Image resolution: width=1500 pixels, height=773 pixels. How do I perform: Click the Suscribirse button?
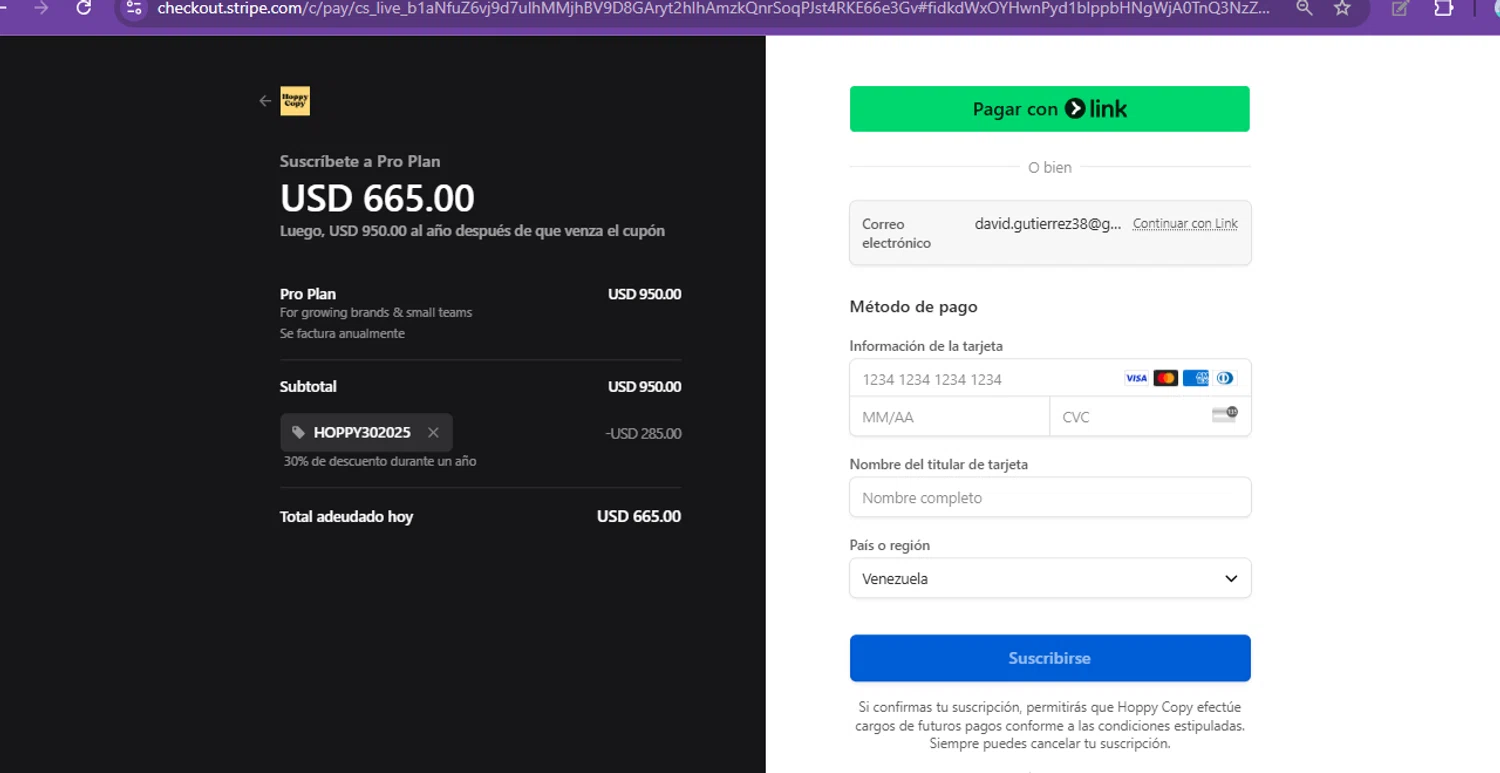point(1050,658)
